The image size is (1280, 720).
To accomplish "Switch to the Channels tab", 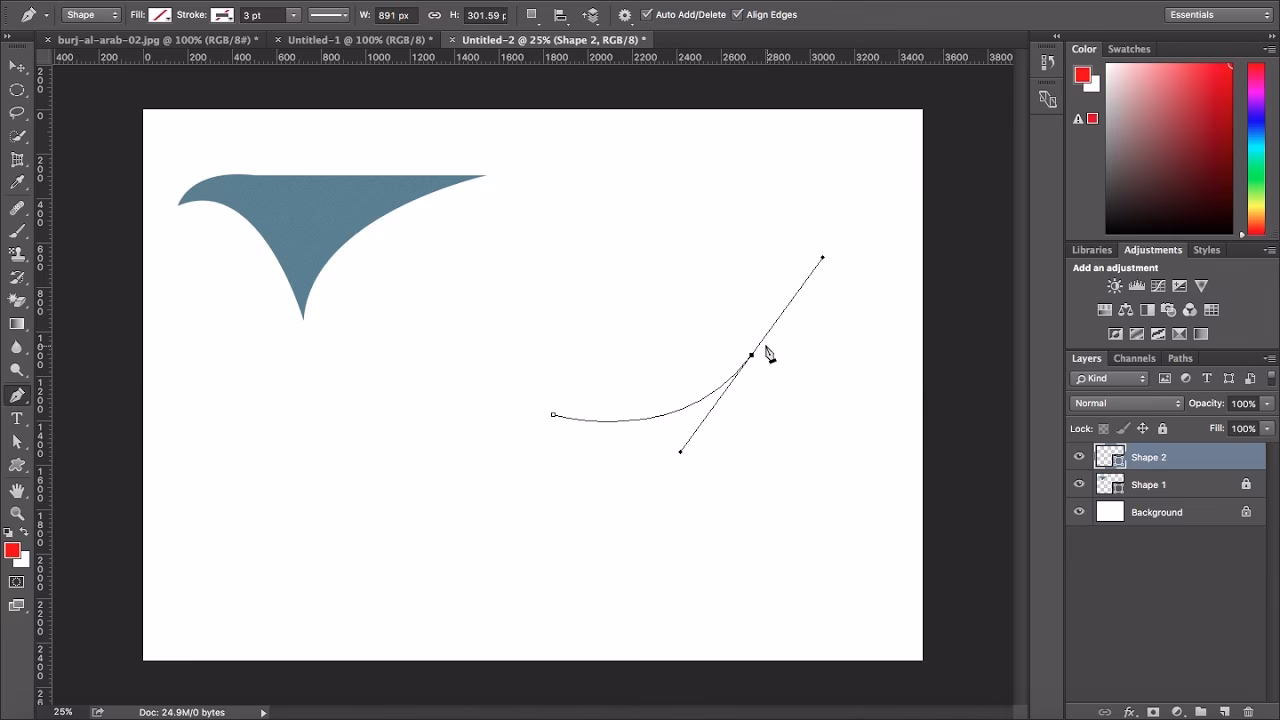I will tap(1135, 358).
